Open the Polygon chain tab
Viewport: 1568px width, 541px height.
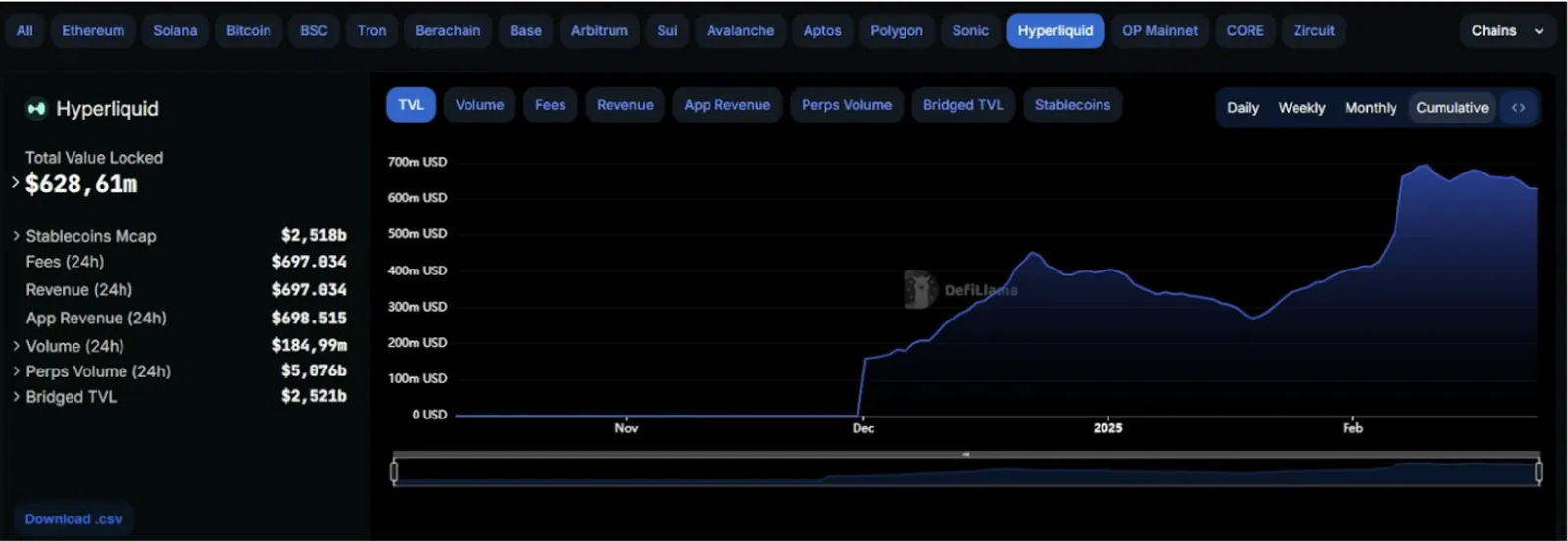(897, 31)
